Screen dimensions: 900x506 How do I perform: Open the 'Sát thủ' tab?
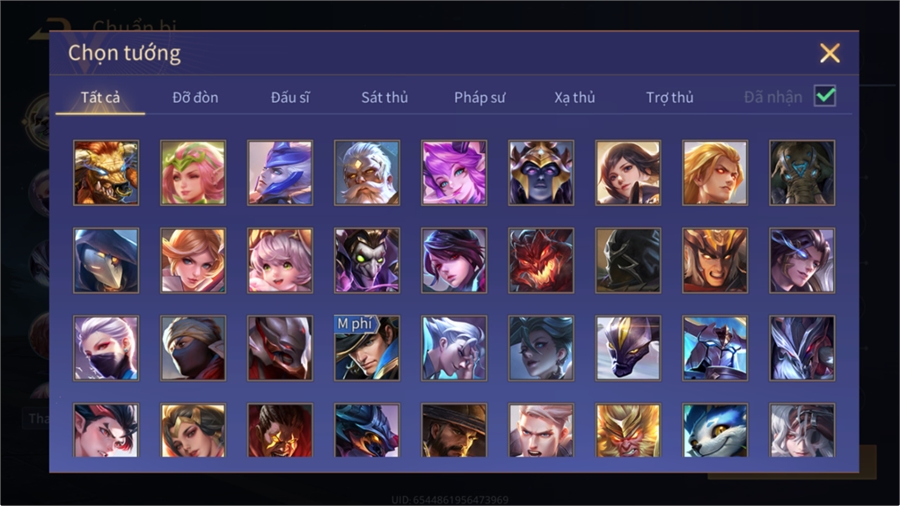tap(385, 98)
